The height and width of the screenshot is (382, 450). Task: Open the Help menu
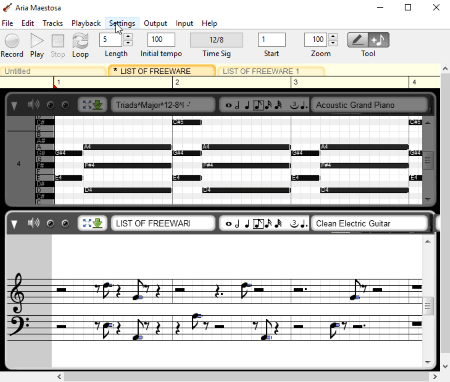point(209,23)
